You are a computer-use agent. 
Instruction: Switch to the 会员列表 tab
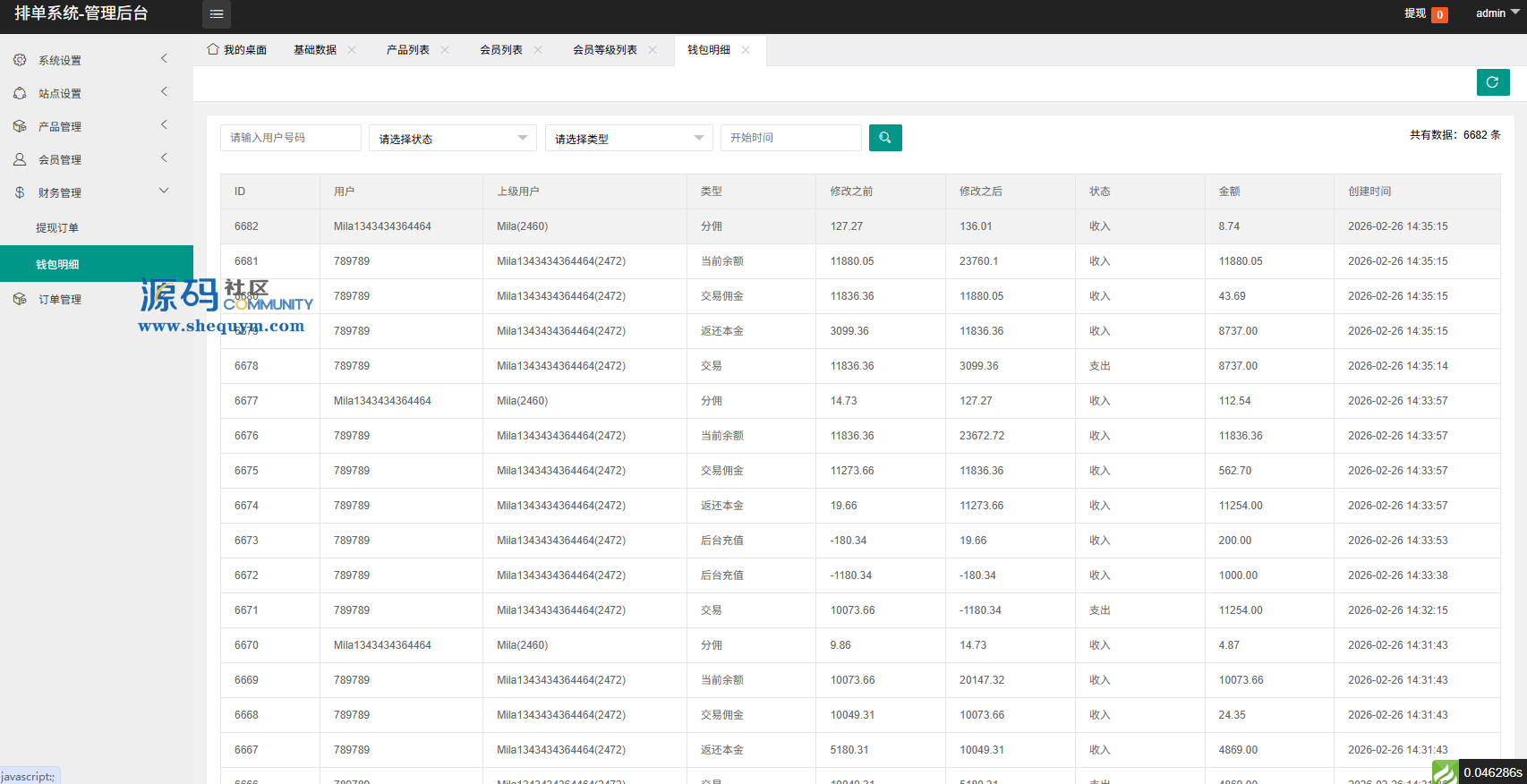coord(500,50)
